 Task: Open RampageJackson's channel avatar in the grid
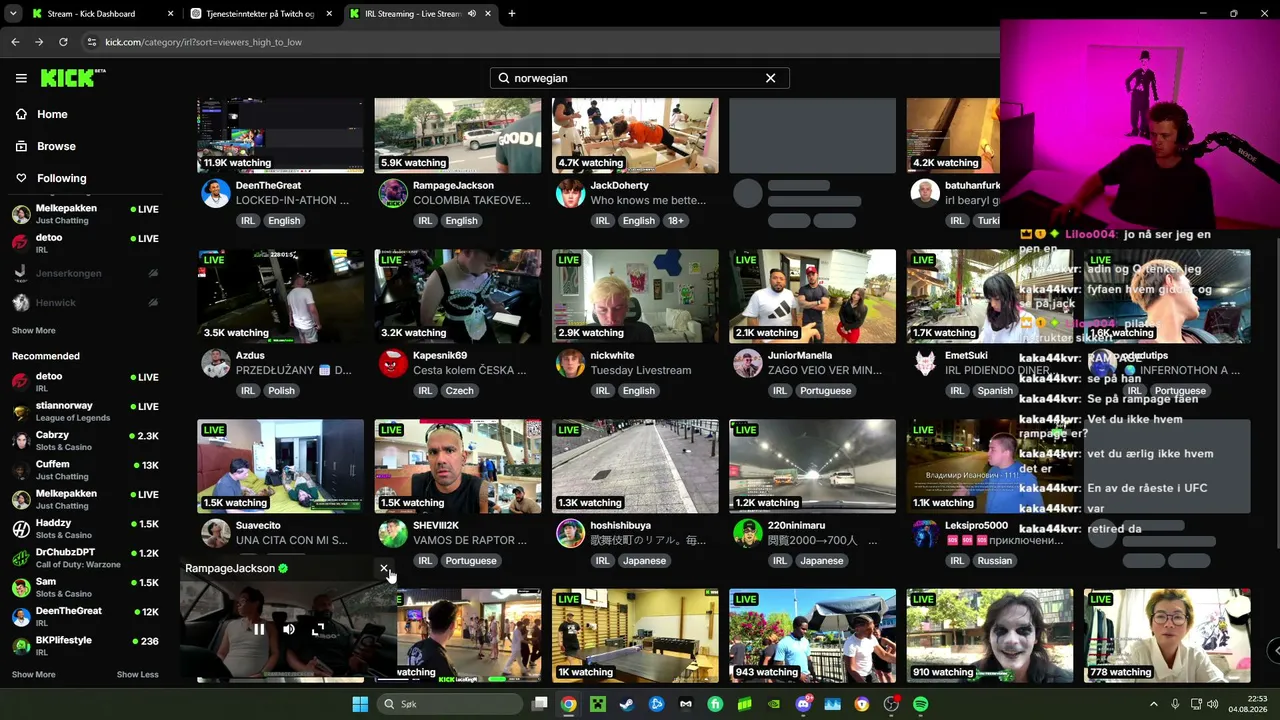pyautogui.click(x=393, y=193)
